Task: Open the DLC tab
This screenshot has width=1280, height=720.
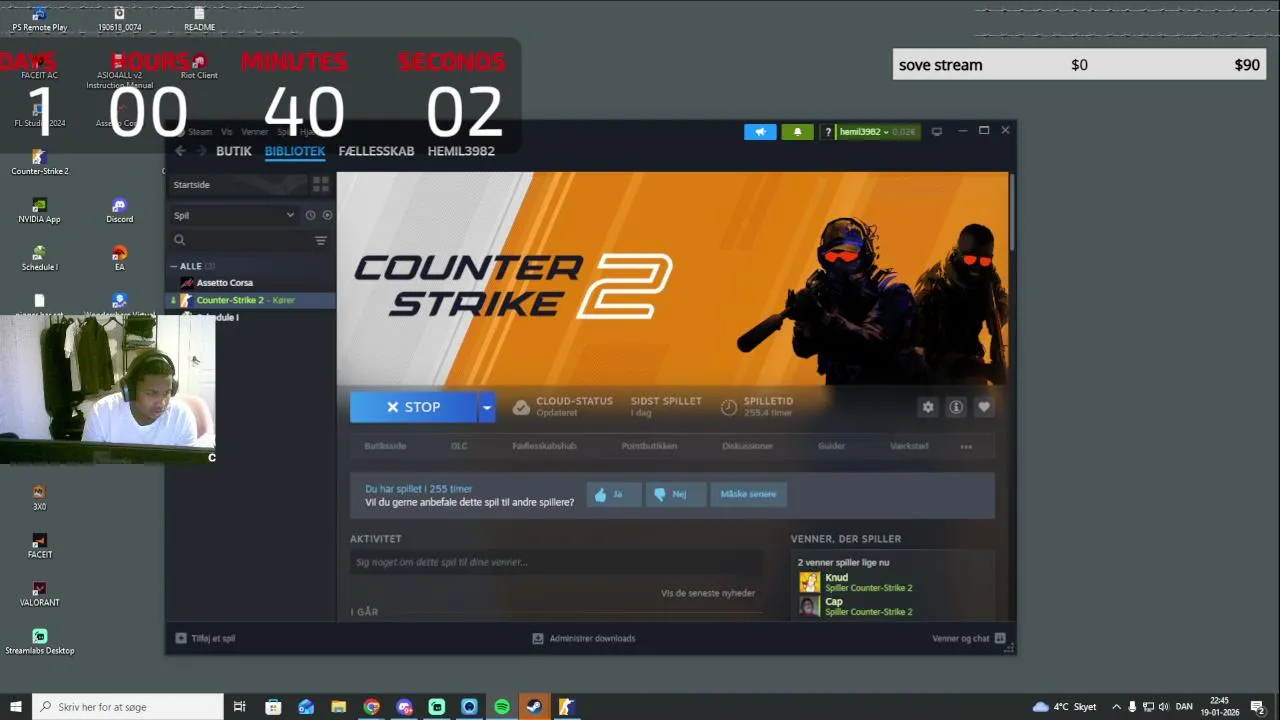Action: (459, 446)
